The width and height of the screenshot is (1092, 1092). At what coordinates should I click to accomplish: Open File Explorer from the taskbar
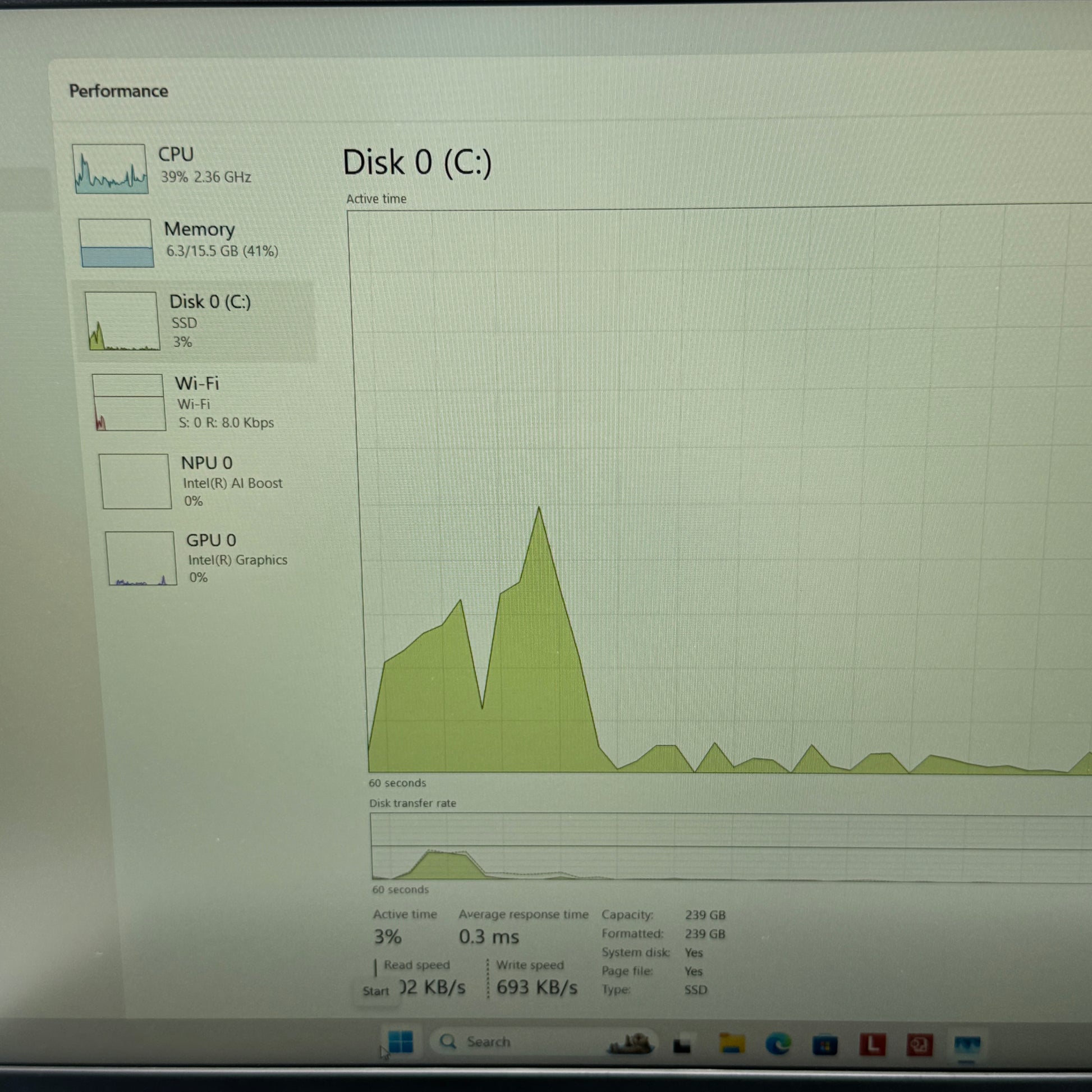tap(731, 1044)
